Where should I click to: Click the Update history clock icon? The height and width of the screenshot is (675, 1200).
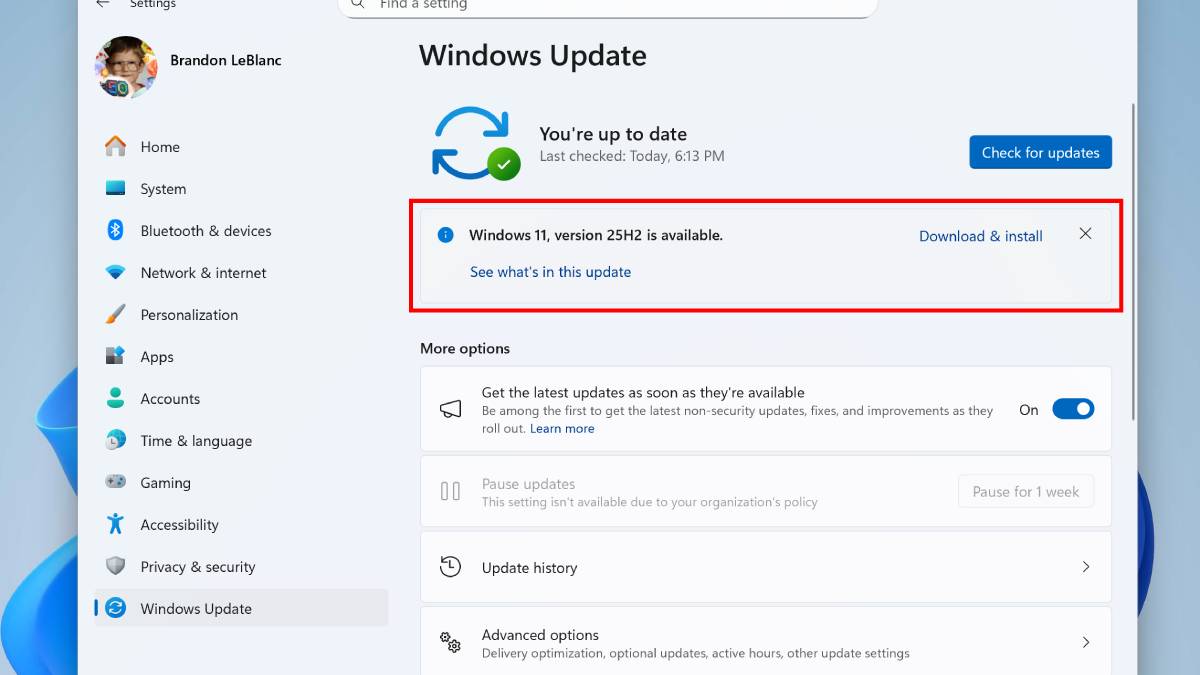(451, 567)
